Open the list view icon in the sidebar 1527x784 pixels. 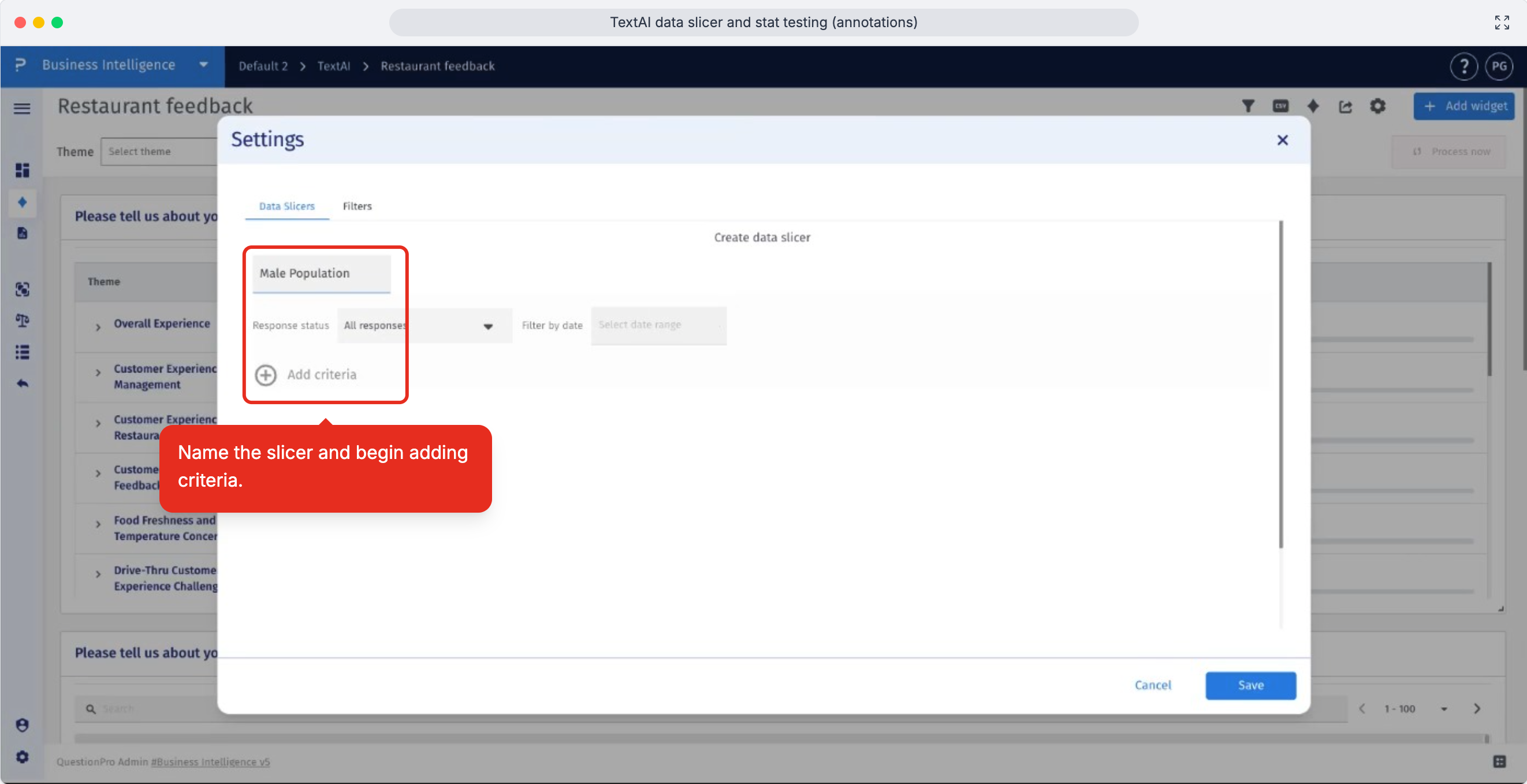(22, 352)
